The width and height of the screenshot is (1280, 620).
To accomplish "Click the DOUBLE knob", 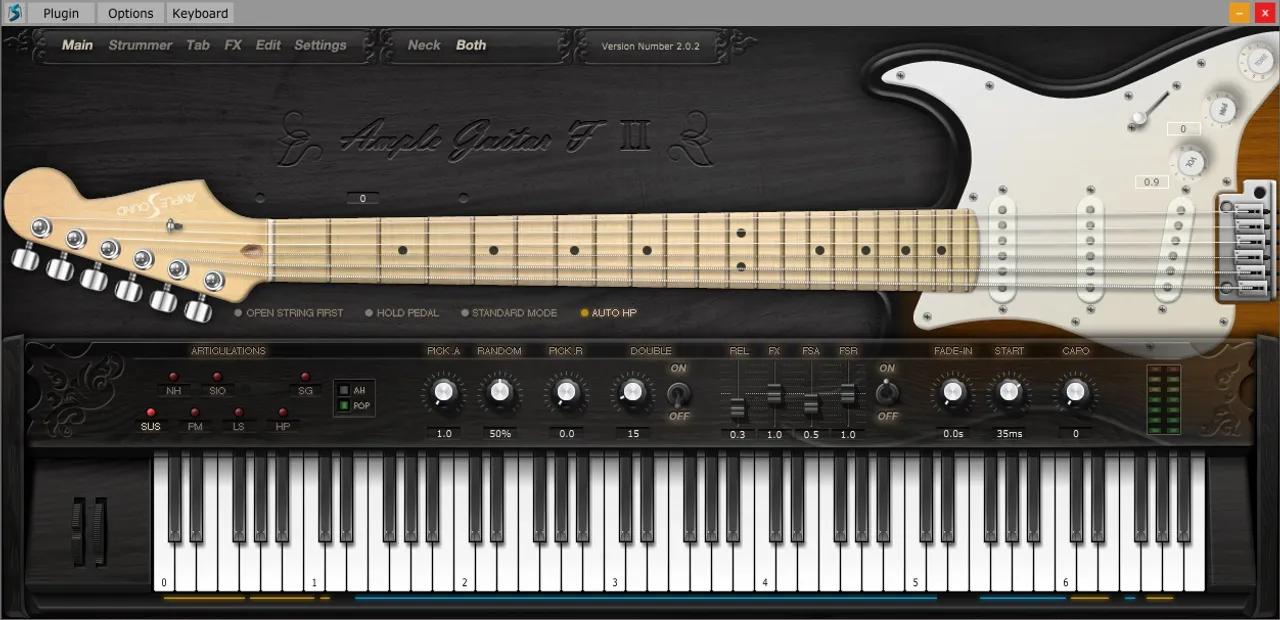I will click(x=631, y=393).
